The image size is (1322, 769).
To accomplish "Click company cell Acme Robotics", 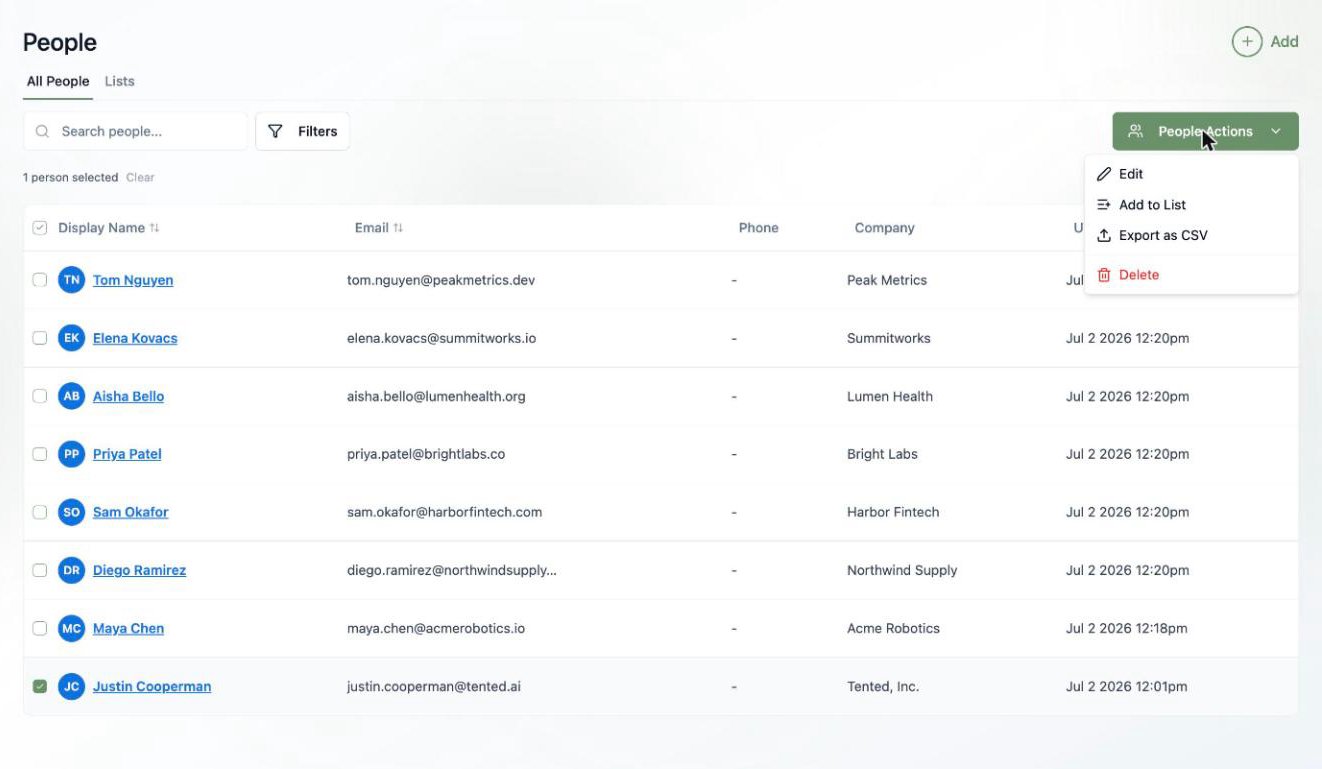I will click(893, 628).
